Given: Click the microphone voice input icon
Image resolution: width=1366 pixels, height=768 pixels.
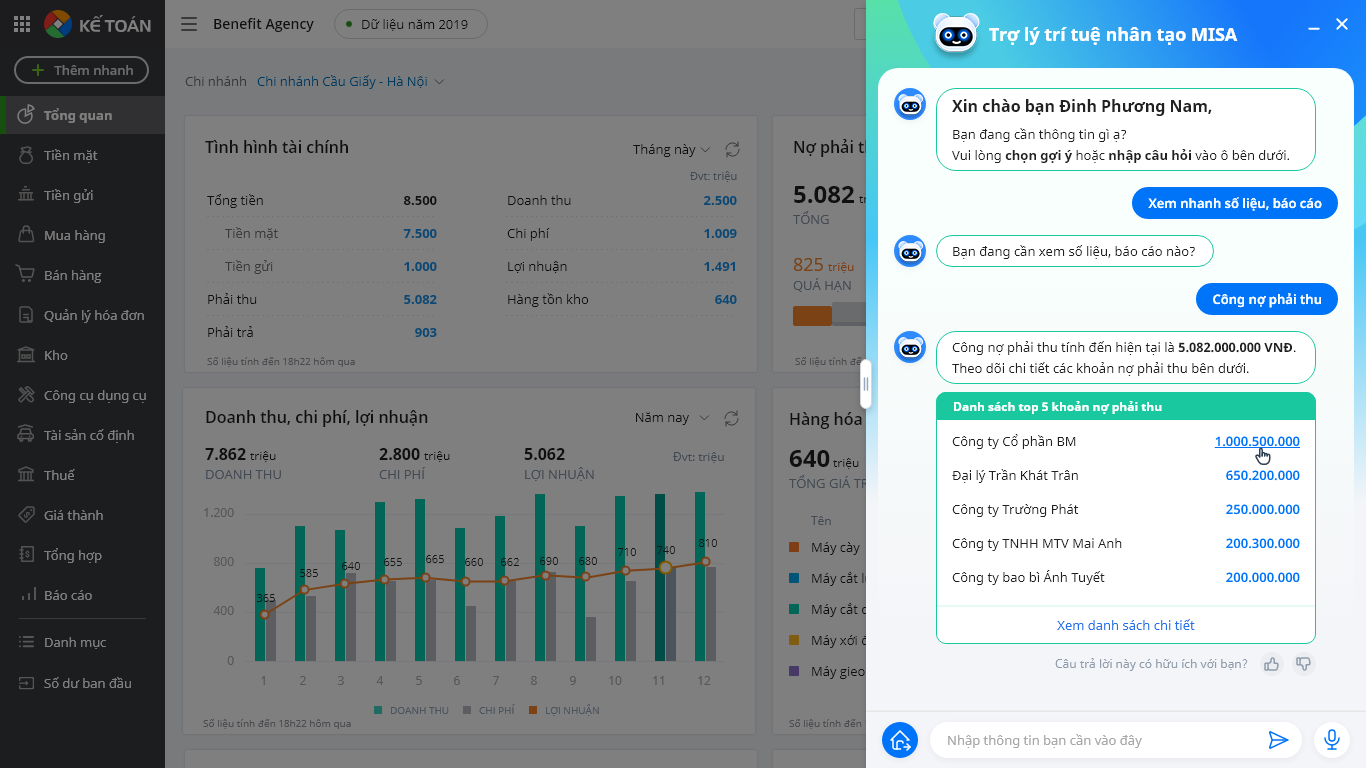Looking at the screenshot, I should pos(1331,740).
